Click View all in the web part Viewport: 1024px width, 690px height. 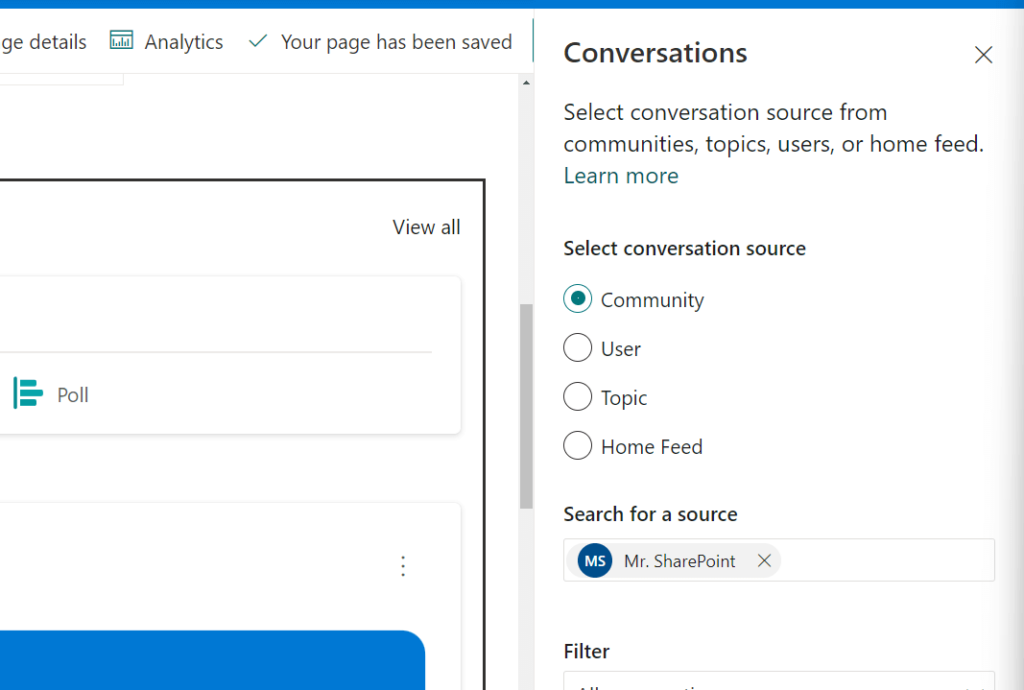426,227
